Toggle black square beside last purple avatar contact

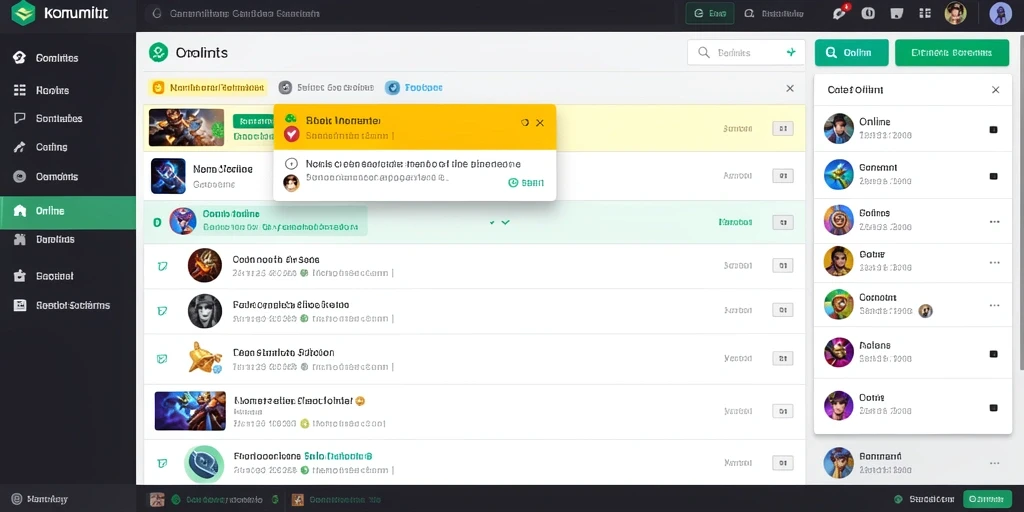(993, 408)
